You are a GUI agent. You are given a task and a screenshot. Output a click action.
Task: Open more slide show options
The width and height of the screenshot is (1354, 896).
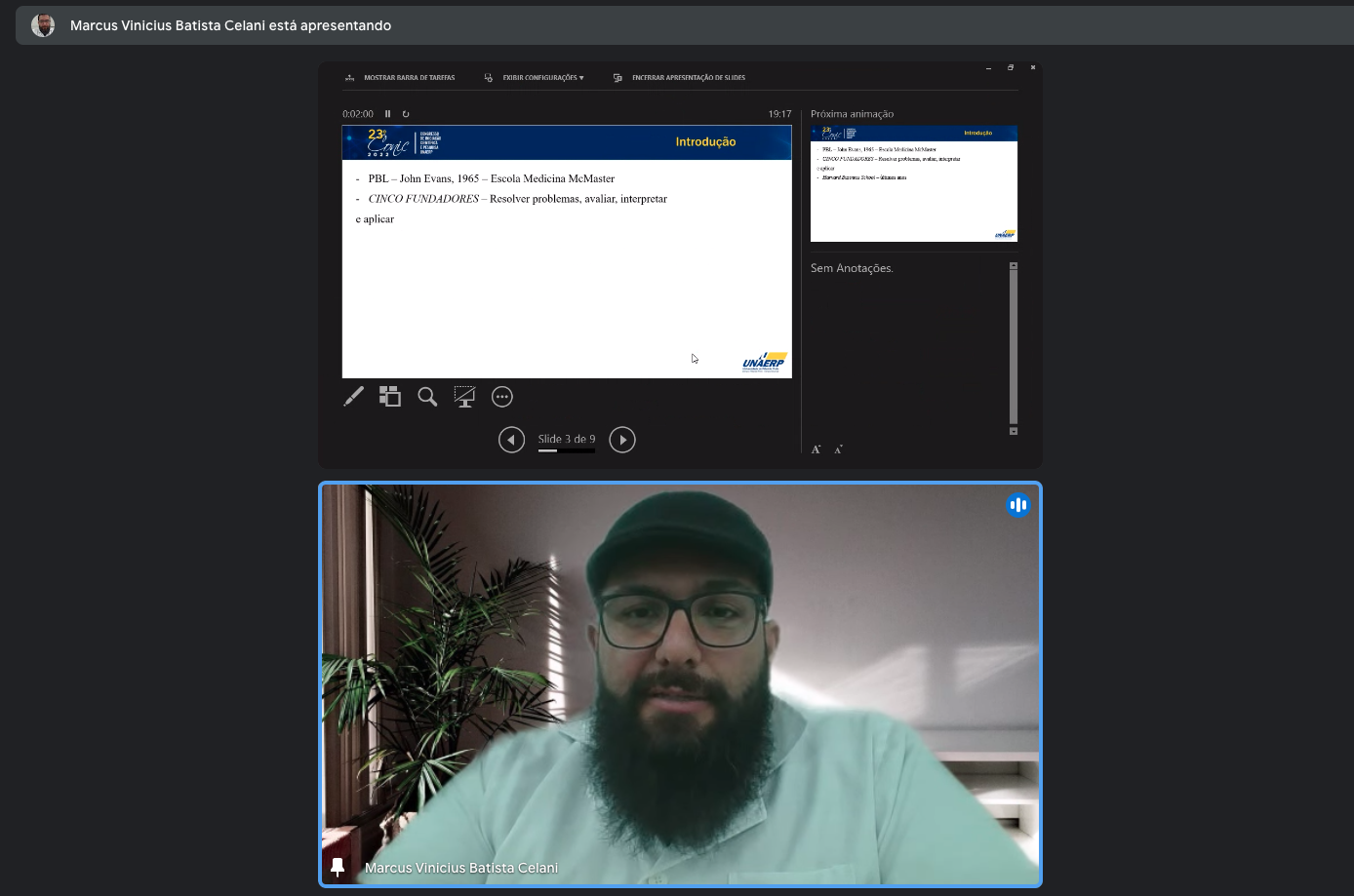pyautogui.click(x=502, y=396)
